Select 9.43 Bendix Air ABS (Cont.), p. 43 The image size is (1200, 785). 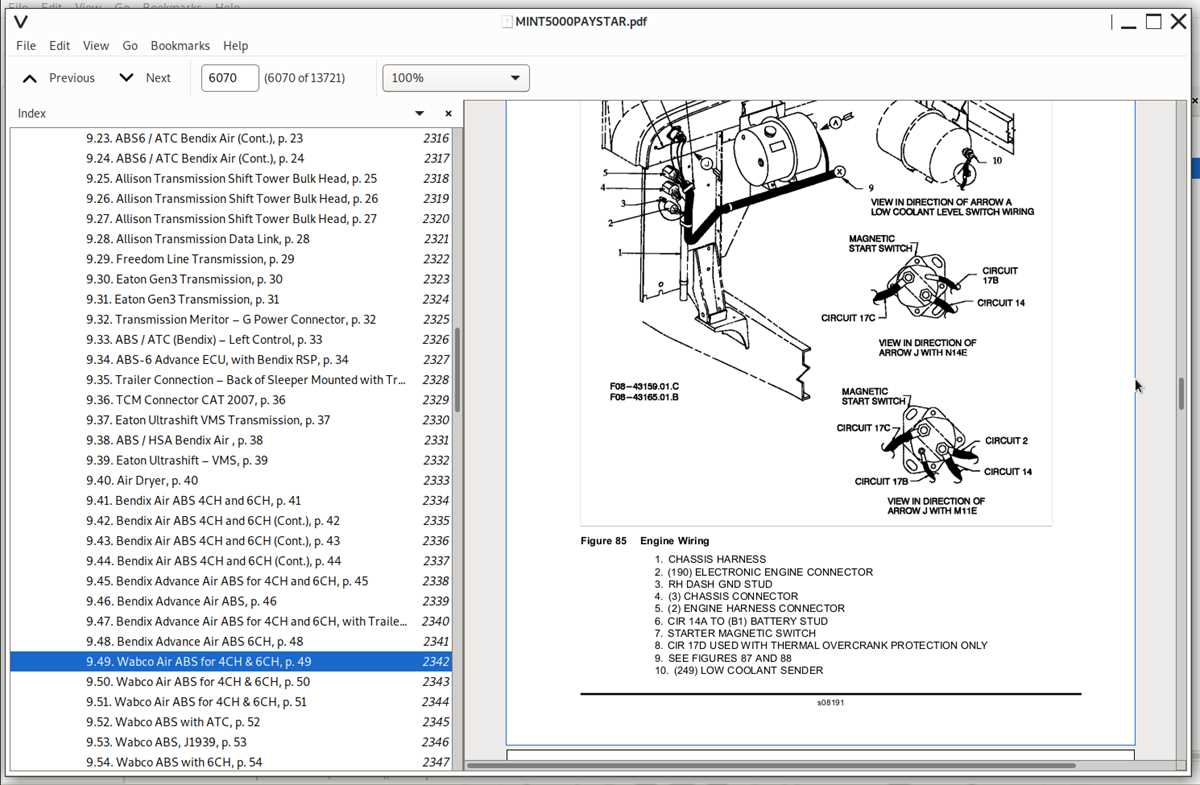click(231, 541)
